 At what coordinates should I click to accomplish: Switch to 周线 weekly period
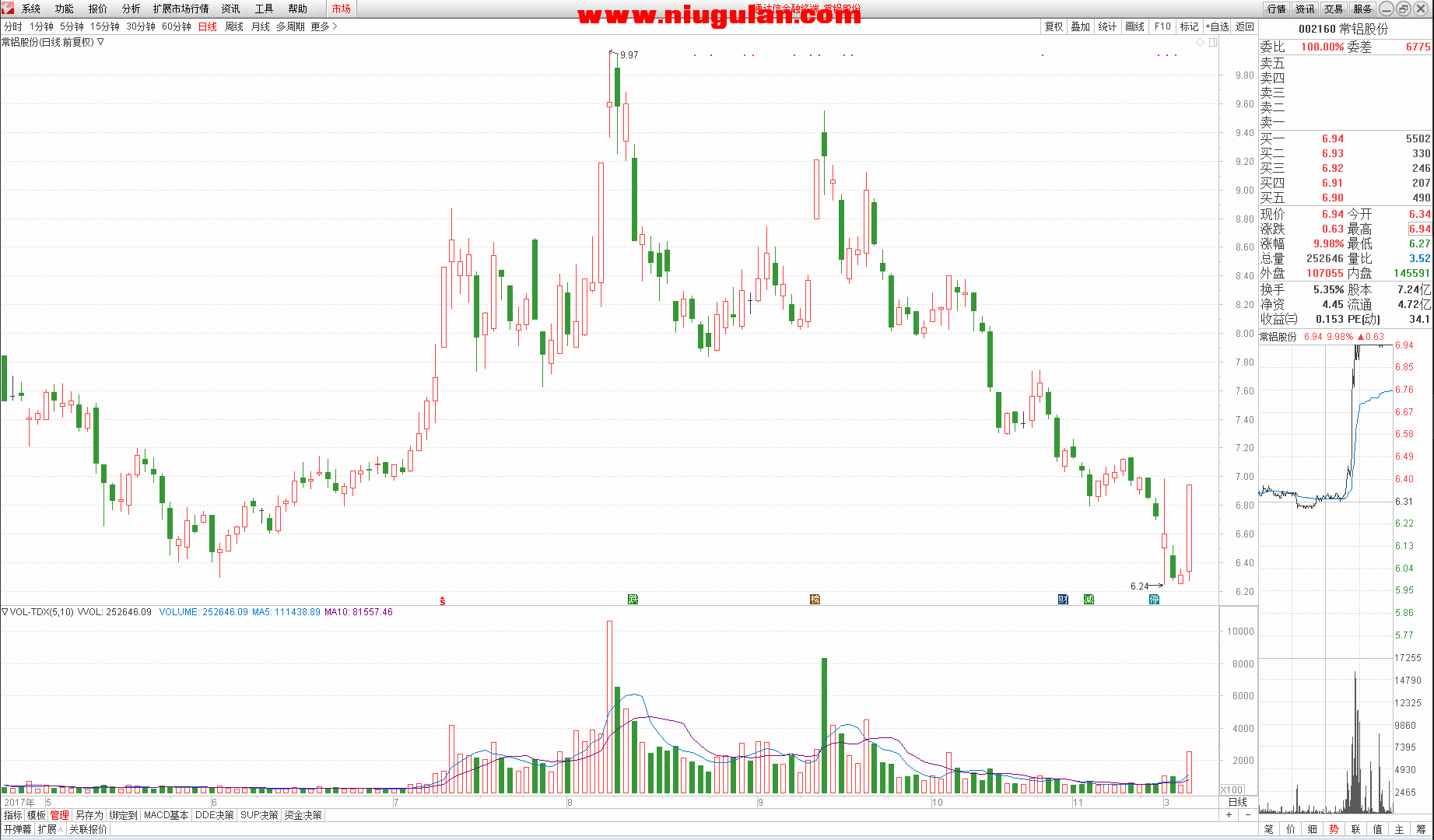tap(234, 26)
